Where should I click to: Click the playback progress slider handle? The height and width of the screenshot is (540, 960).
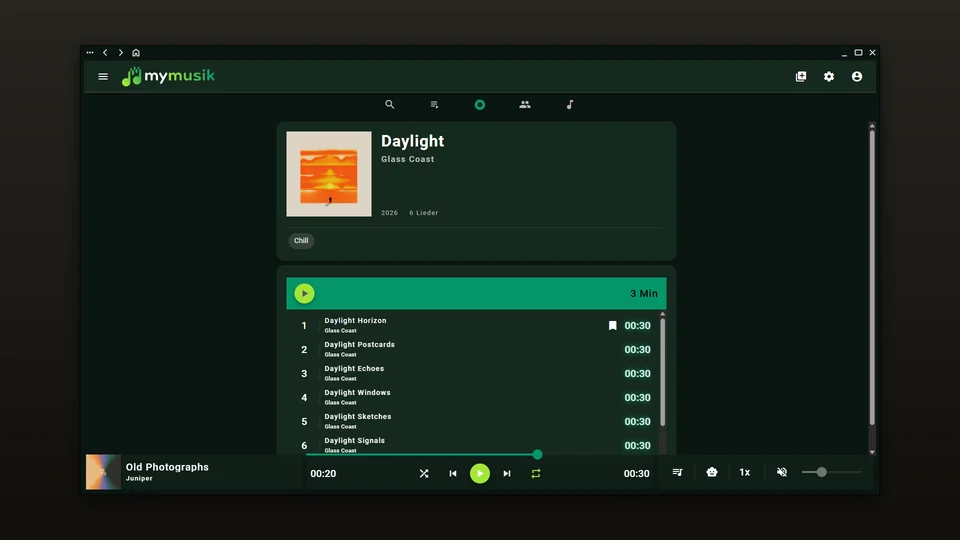pos(538,454)
